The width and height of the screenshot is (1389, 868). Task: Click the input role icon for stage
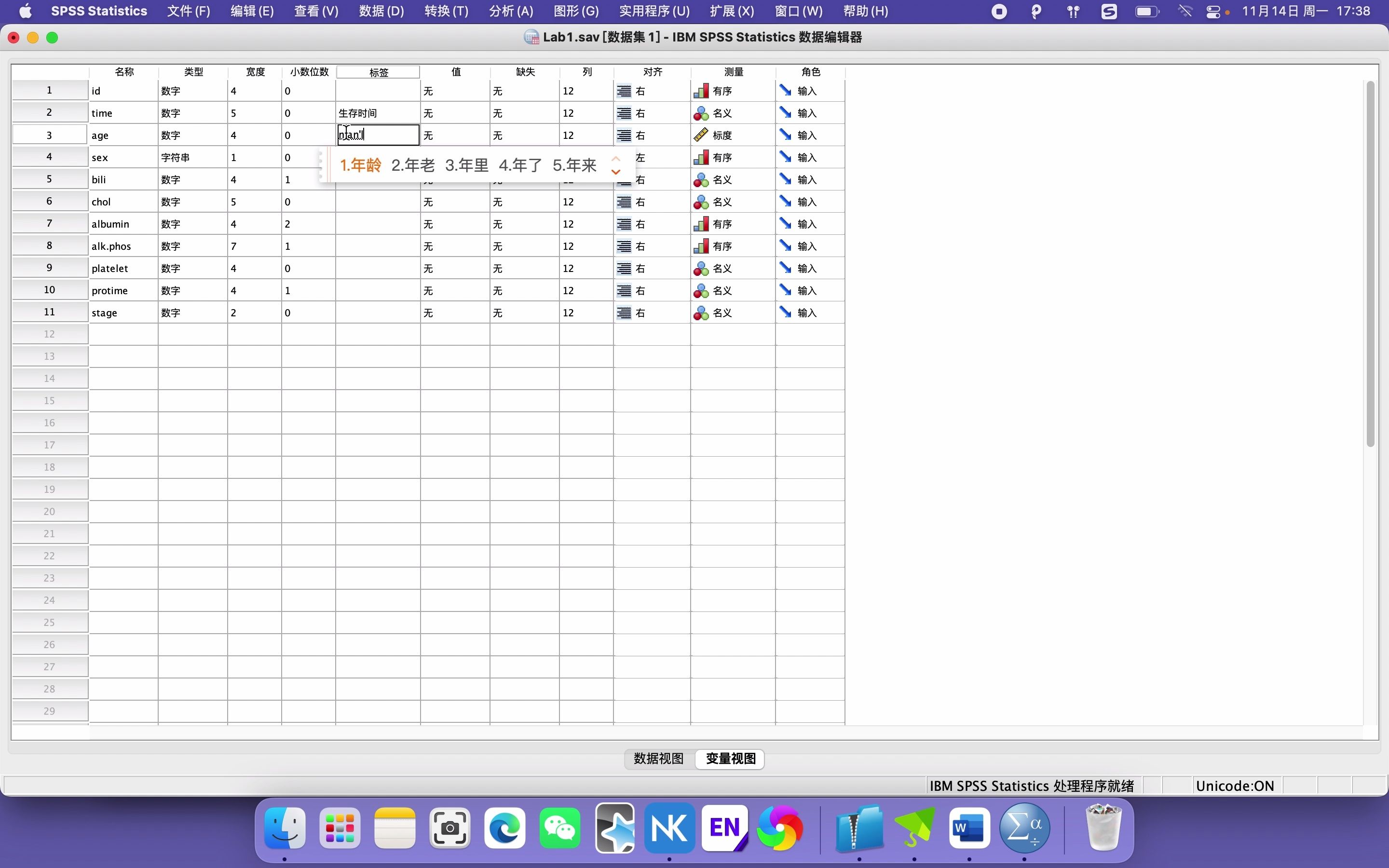785,312
